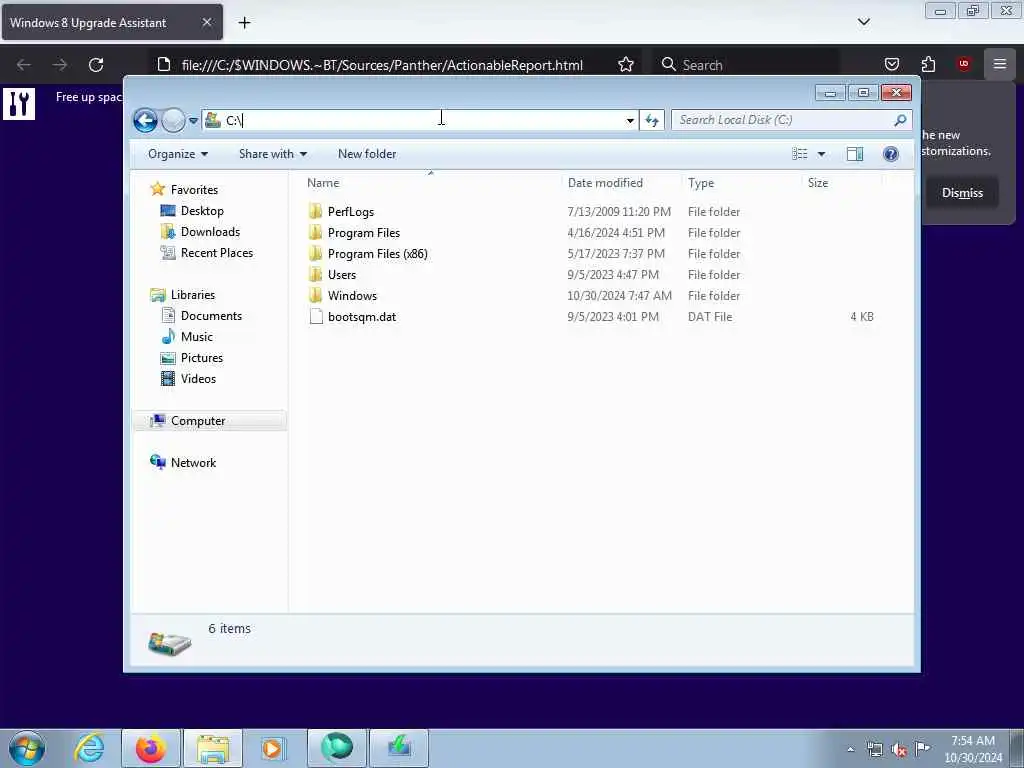Screen dimensions: 1024x768
Task: Open Recent Places in Favorites
Action: pyautogui.click(x=217, y=253)
